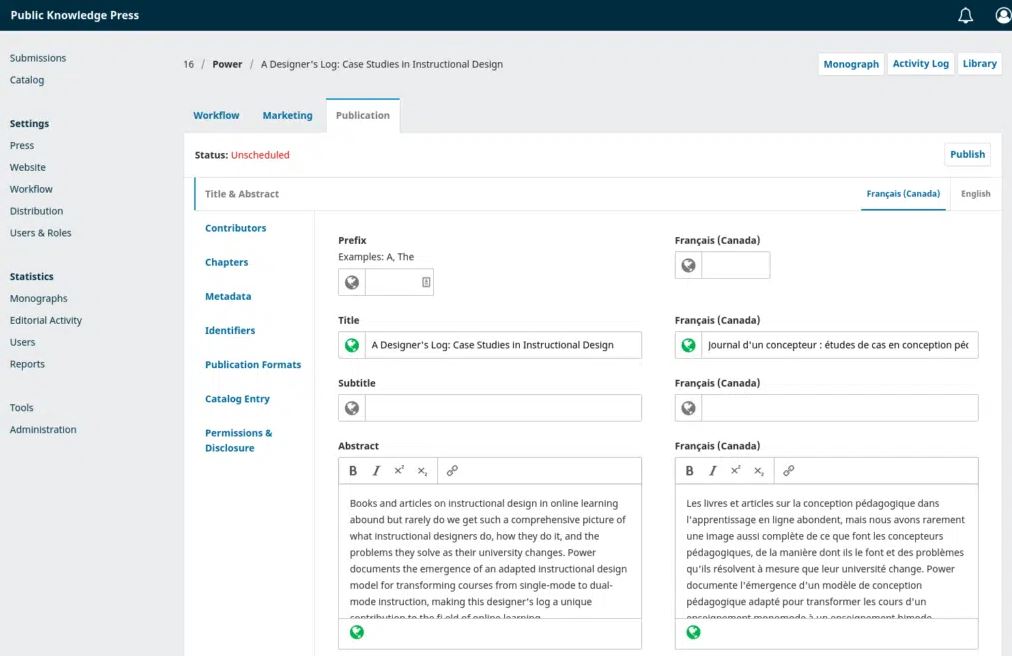Click the Monograph button
The height and width of the screenshot is (656, 1012).
click(851, 64)
